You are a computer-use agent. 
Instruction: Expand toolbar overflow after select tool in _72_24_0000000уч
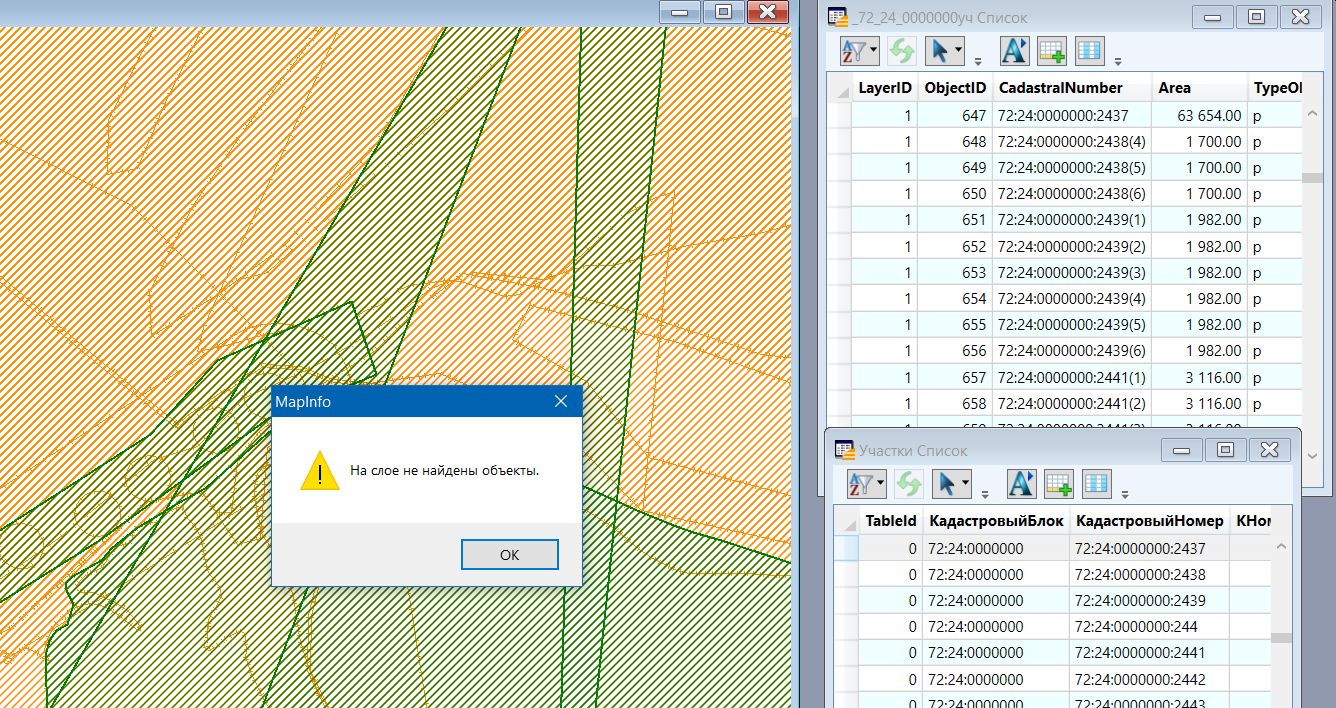(977, 56)
